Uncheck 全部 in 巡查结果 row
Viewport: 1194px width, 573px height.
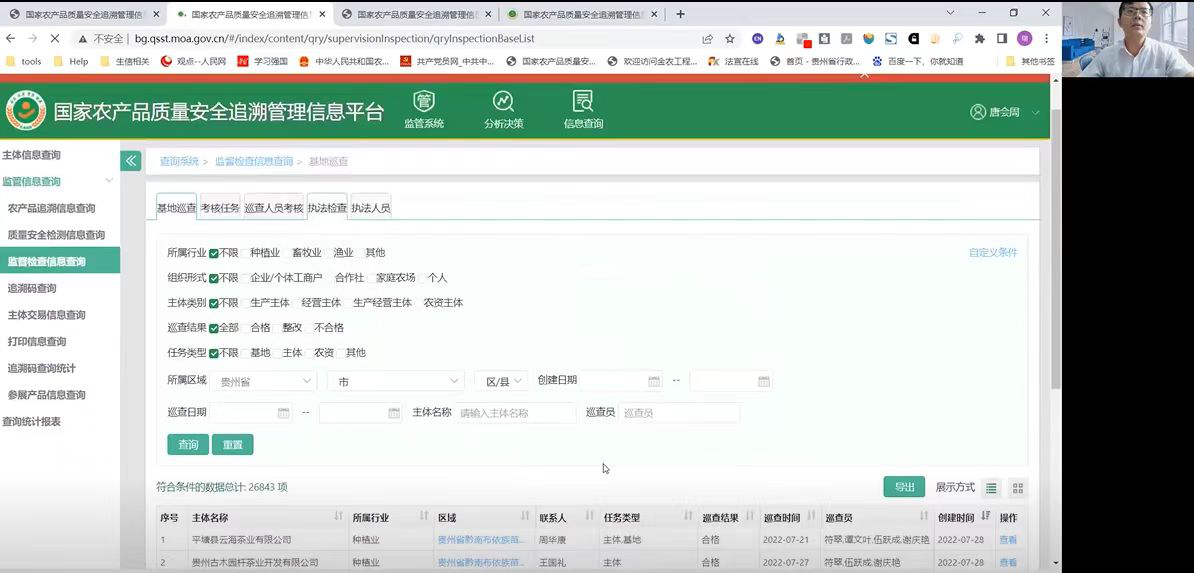click(214, 328)
